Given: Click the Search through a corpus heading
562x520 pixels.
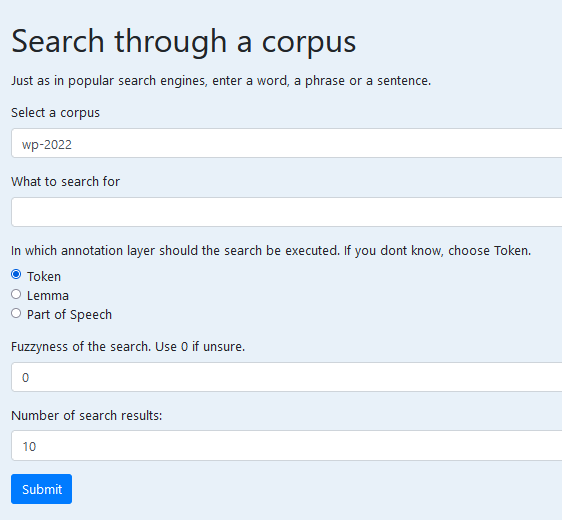Looking at the screenshot, I should tap(184, 42).
